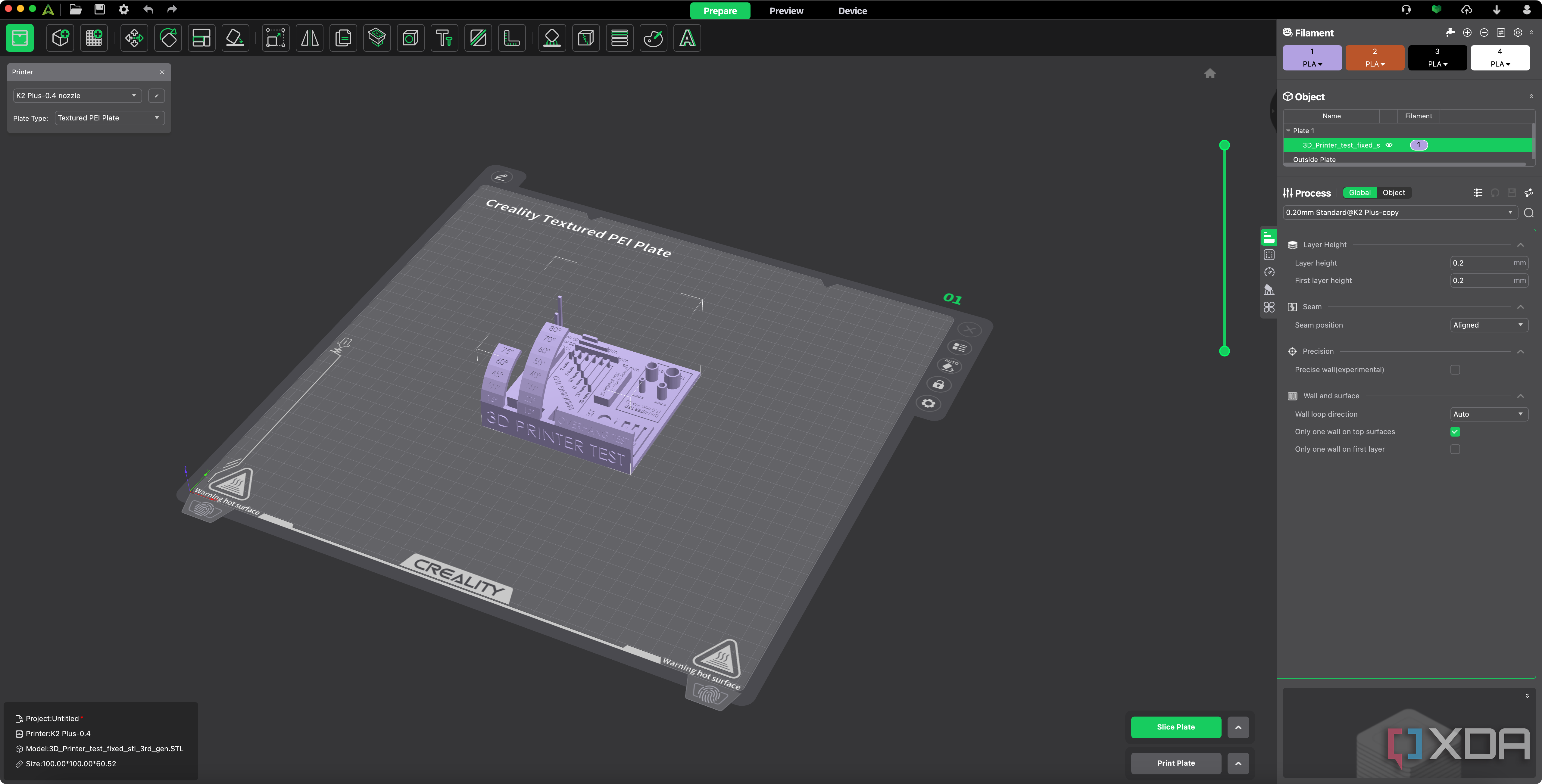
Task: Open the K2 Plus-0.4 nozzle printer dropdown
Action: tap(77, 96)
